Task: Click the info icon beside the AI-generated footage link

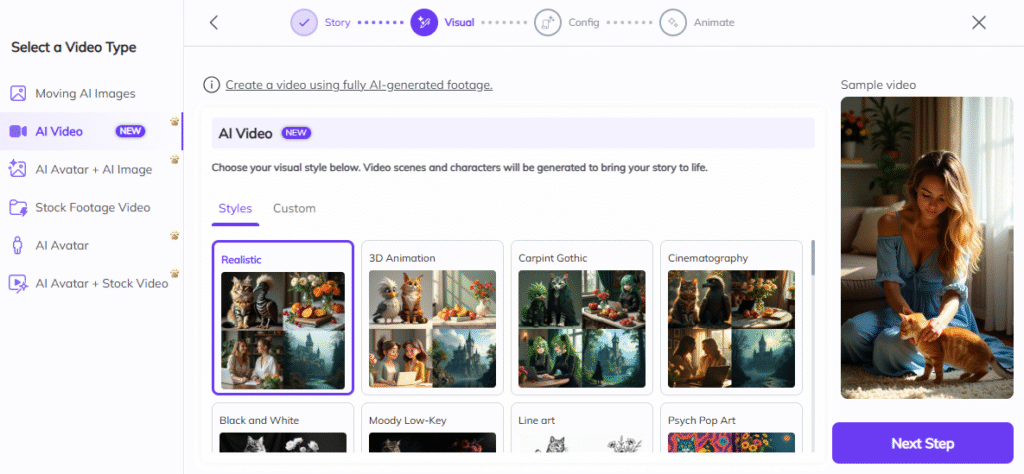Action: click(211, 85)
